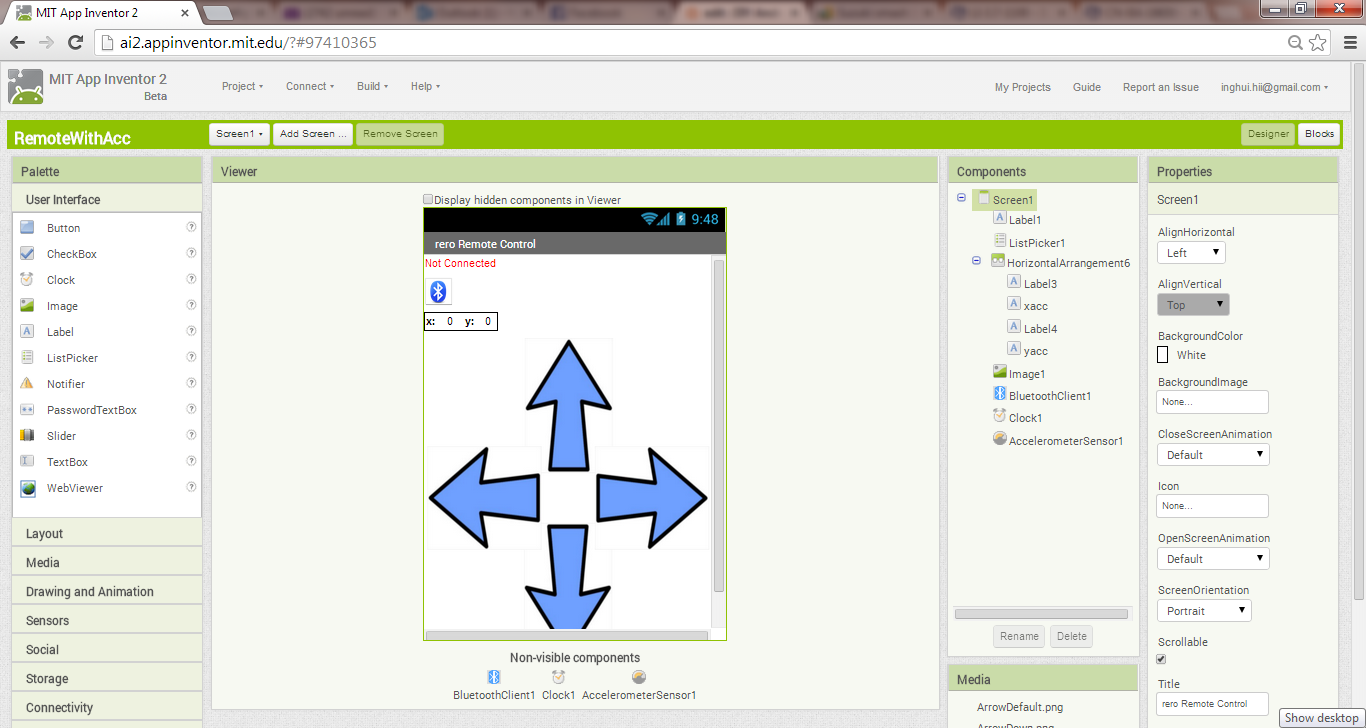Click the CheckBox palette icon
This screenshot has height=728, width=1366.
[x=27, y=253]
